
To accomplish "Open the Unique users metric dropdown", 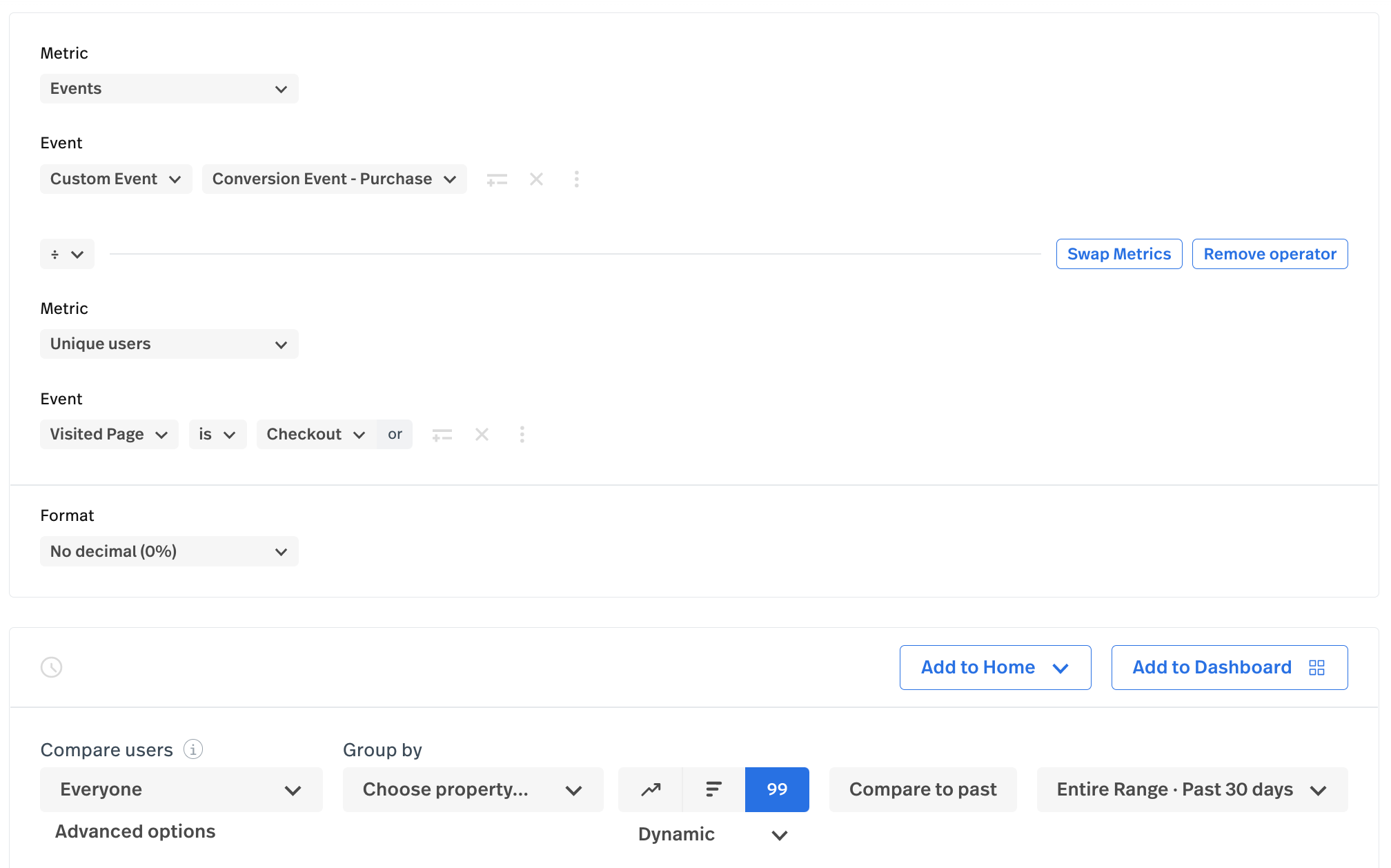I will [x=169, y=344].
